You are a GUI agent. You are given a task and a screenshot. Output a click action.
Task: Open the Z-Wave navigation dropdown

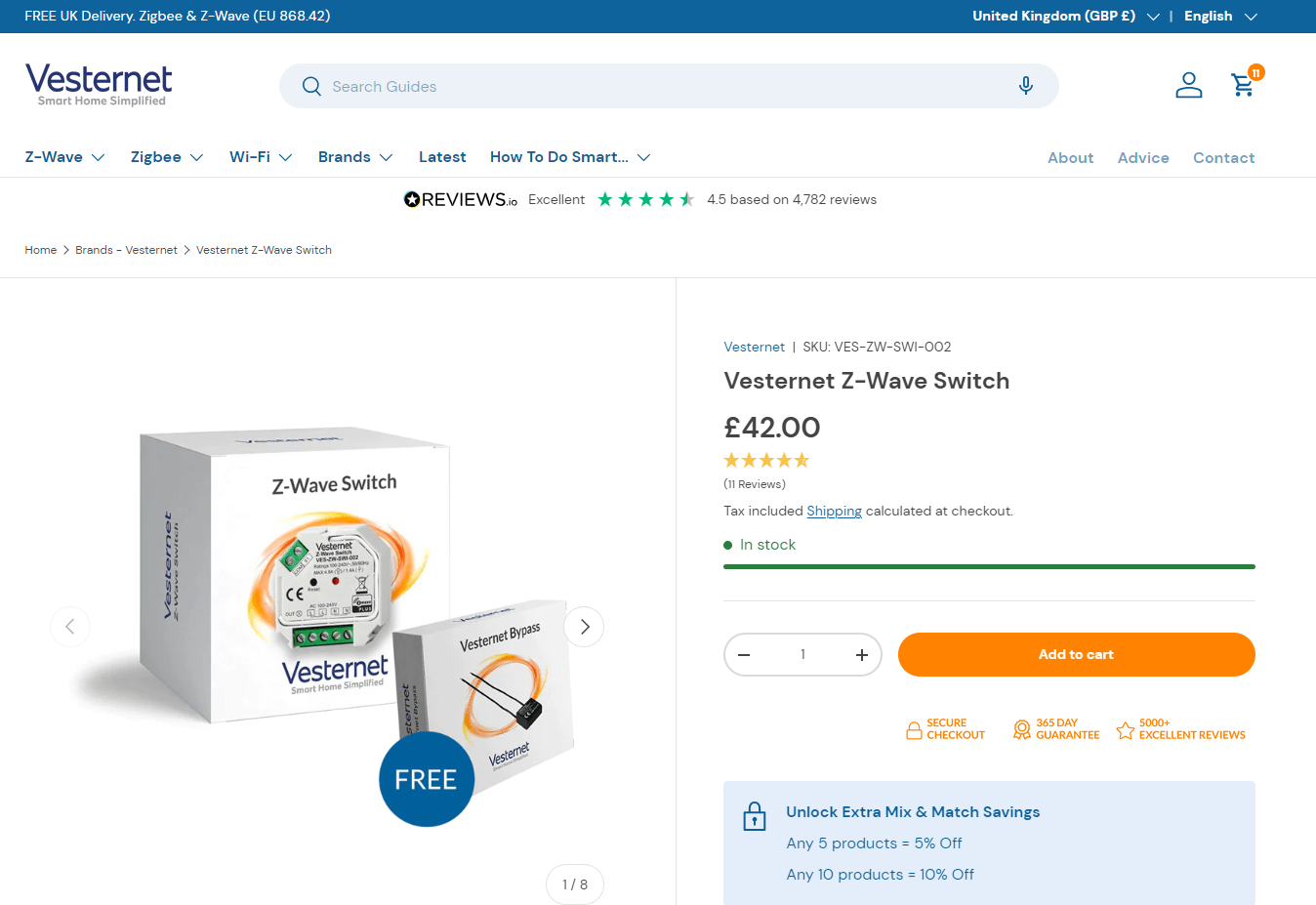(x=64, y=156)
